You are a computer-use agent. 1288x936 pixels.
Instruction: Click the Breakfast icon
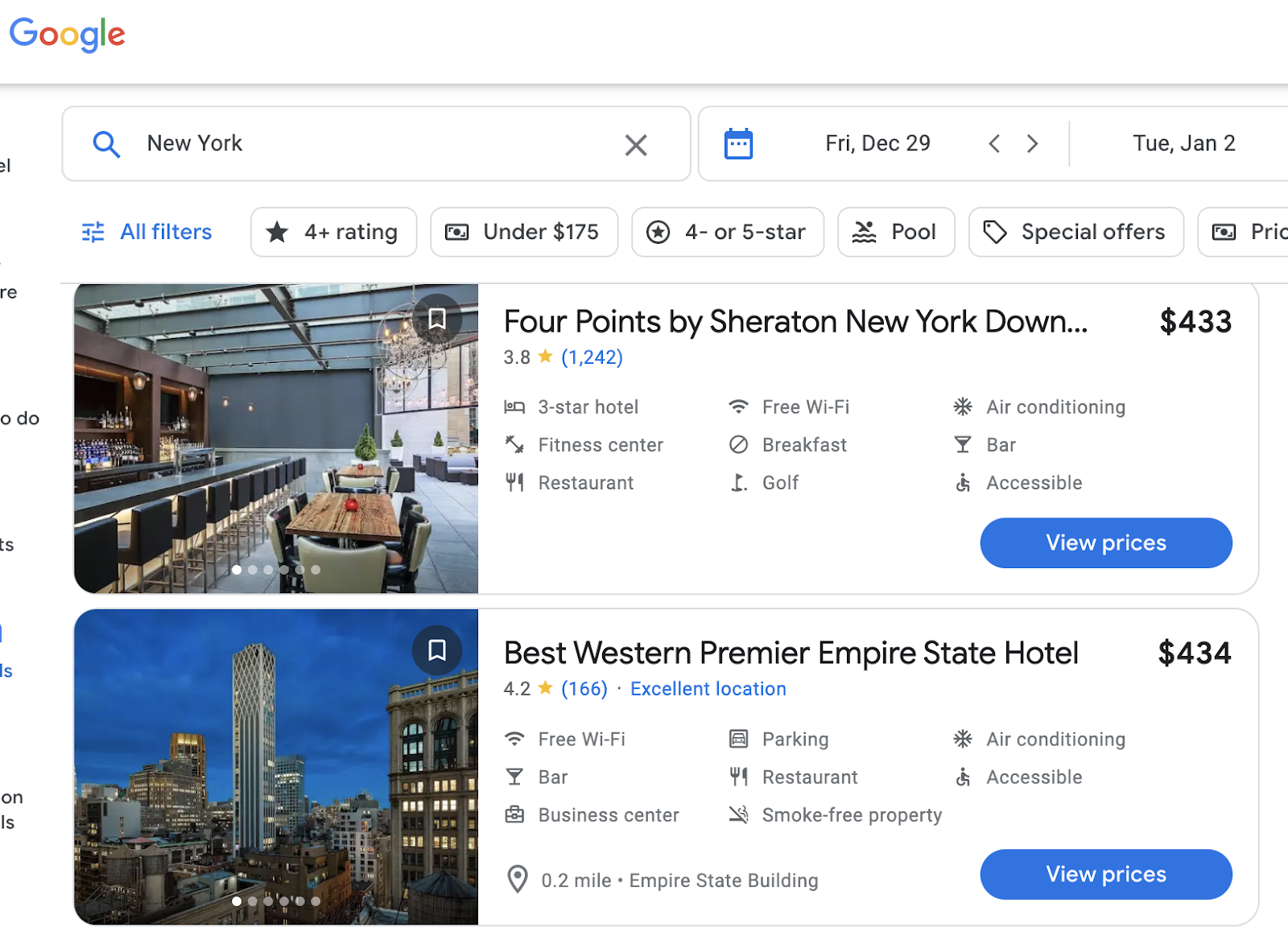pos(739,445)
